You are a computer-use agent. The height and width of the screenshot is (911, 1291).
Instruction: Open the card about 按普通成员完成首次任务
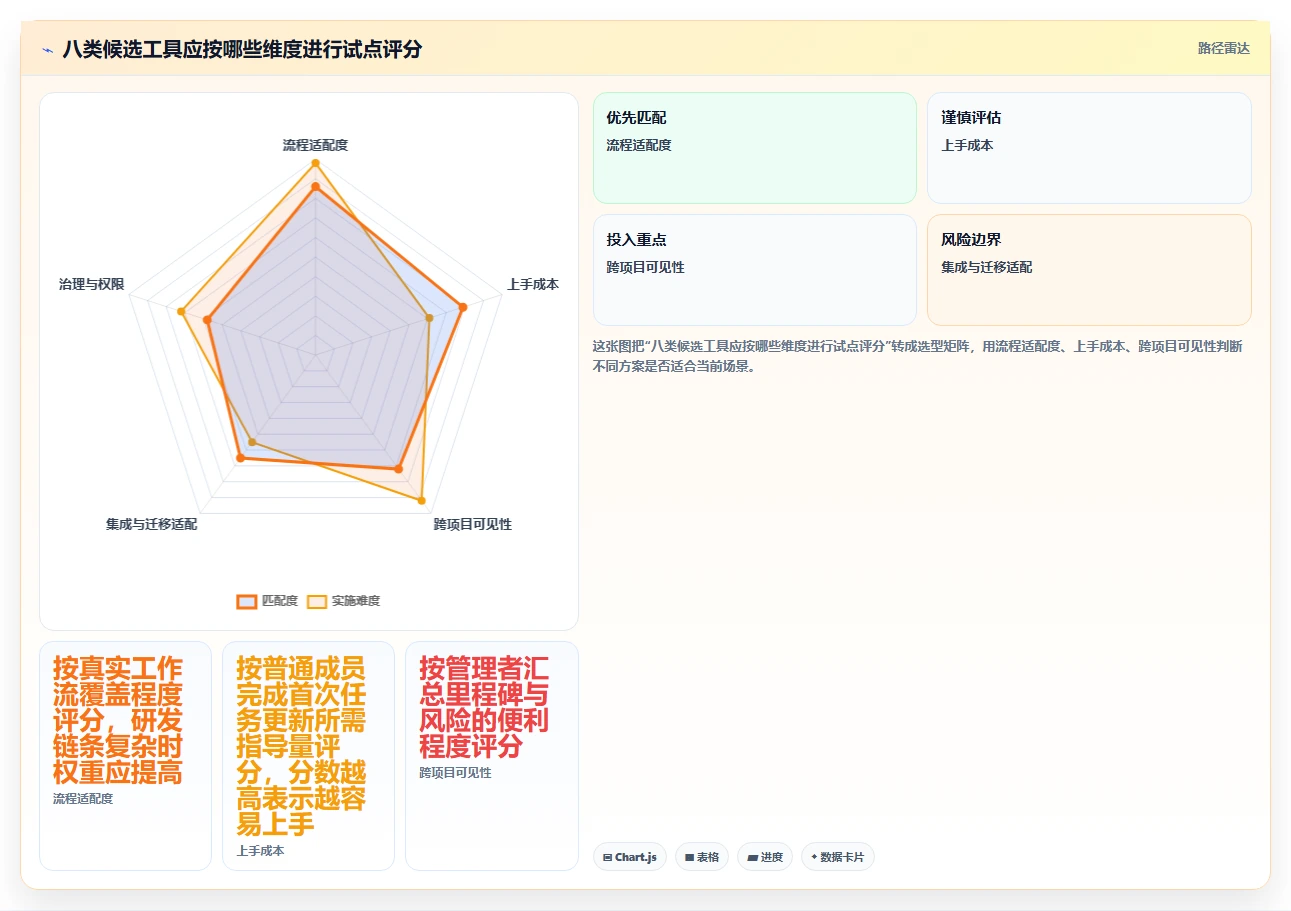click(x=308, y=756)
